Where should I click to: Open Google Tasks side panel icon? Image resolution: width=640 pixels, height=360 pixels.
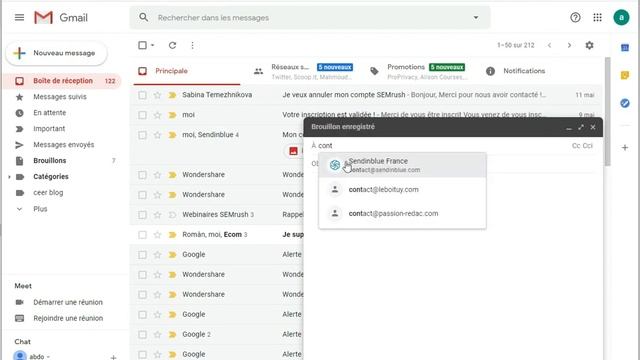[625, 103]
